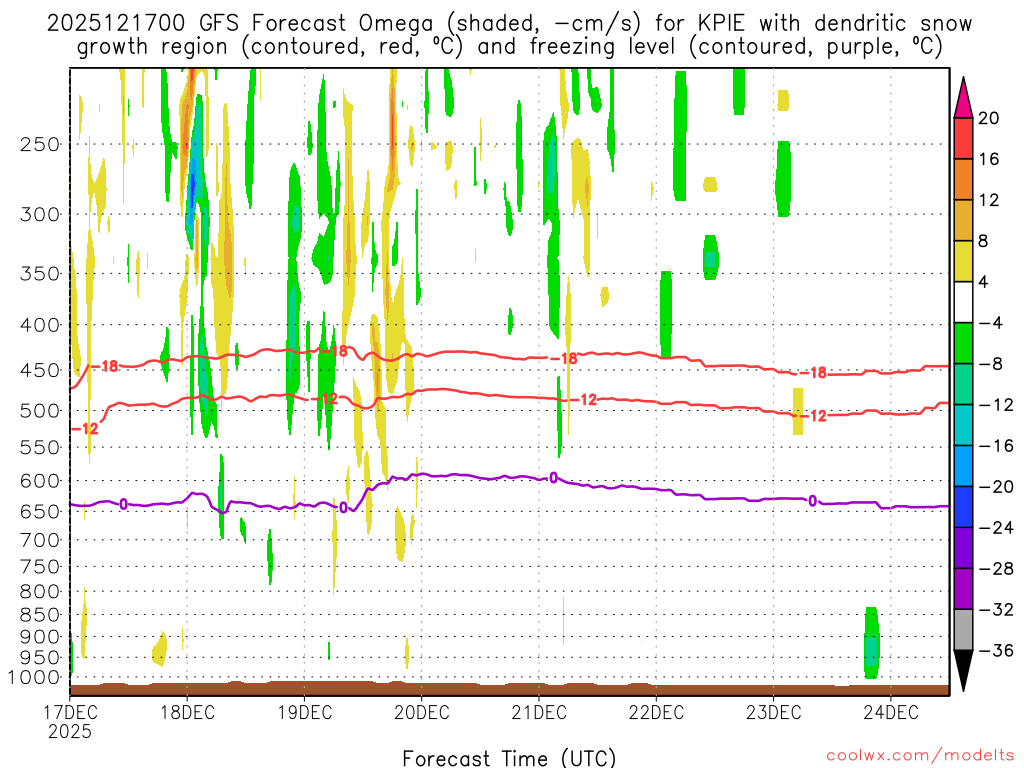Select the 21DEC date on time axis
This screenshot has height=768, width=1024.
pos(539,712)
